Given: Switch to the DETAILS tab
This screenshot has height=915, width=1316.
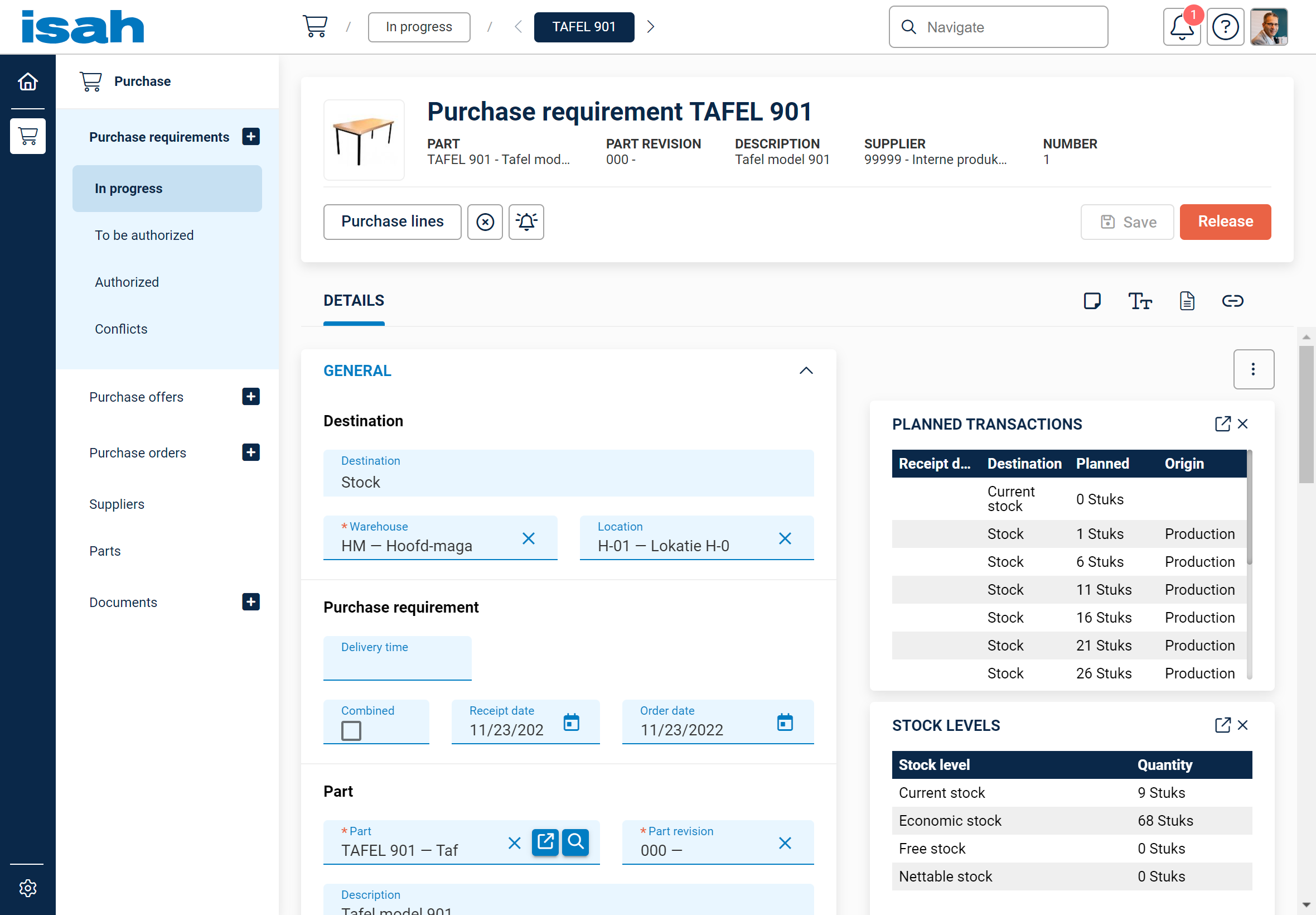Looking at the screenshot, I should coord(354,300).
